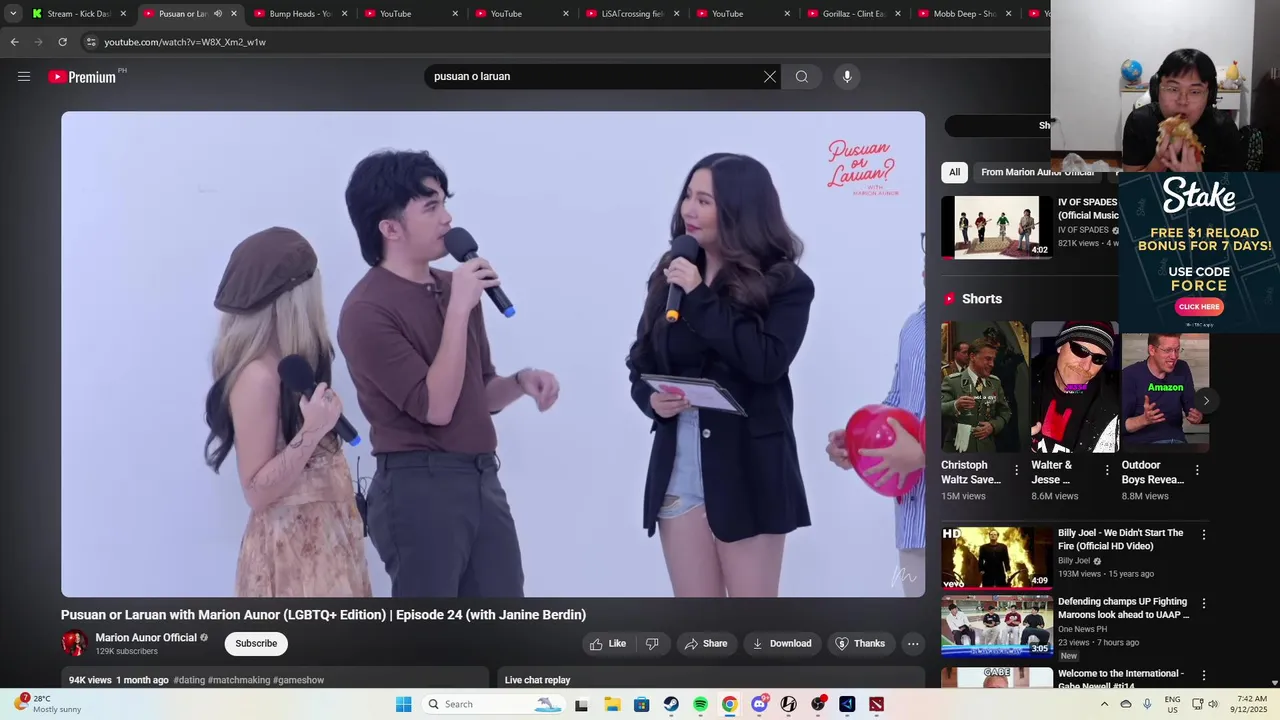The height and width of the screenshot is (720, 1280).
Task: Open options menu for Christoph Waltz short
Action: [1016, 470]
